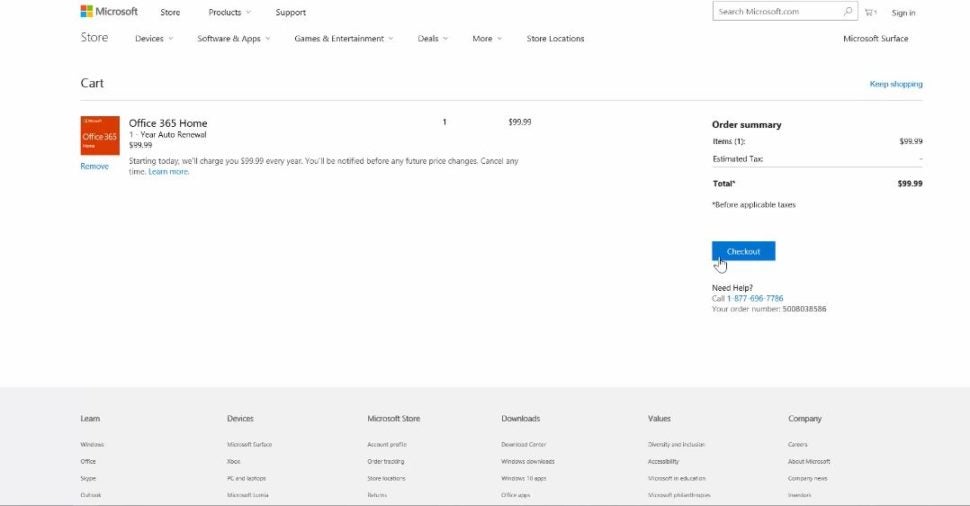Click Sign in
The height and width of the screenshot is (506, 970).
903,12
